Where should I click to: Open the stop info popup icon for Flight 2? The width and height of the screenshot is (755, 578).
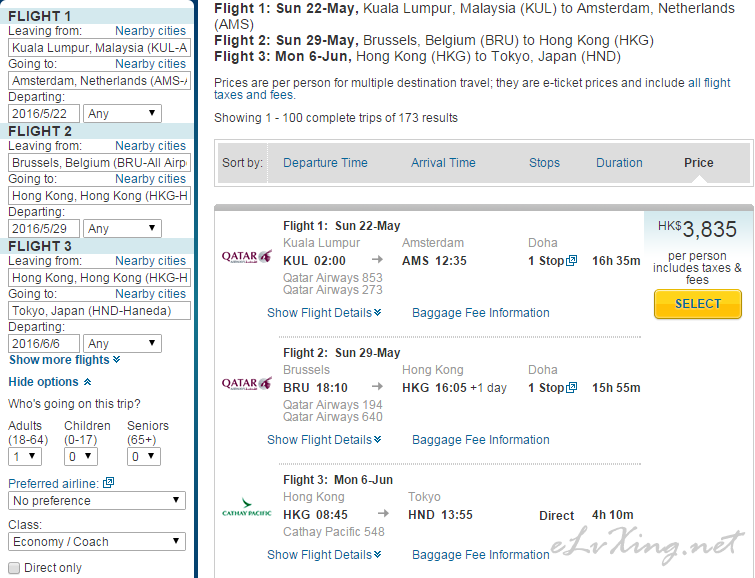click(x=572, y=388)
